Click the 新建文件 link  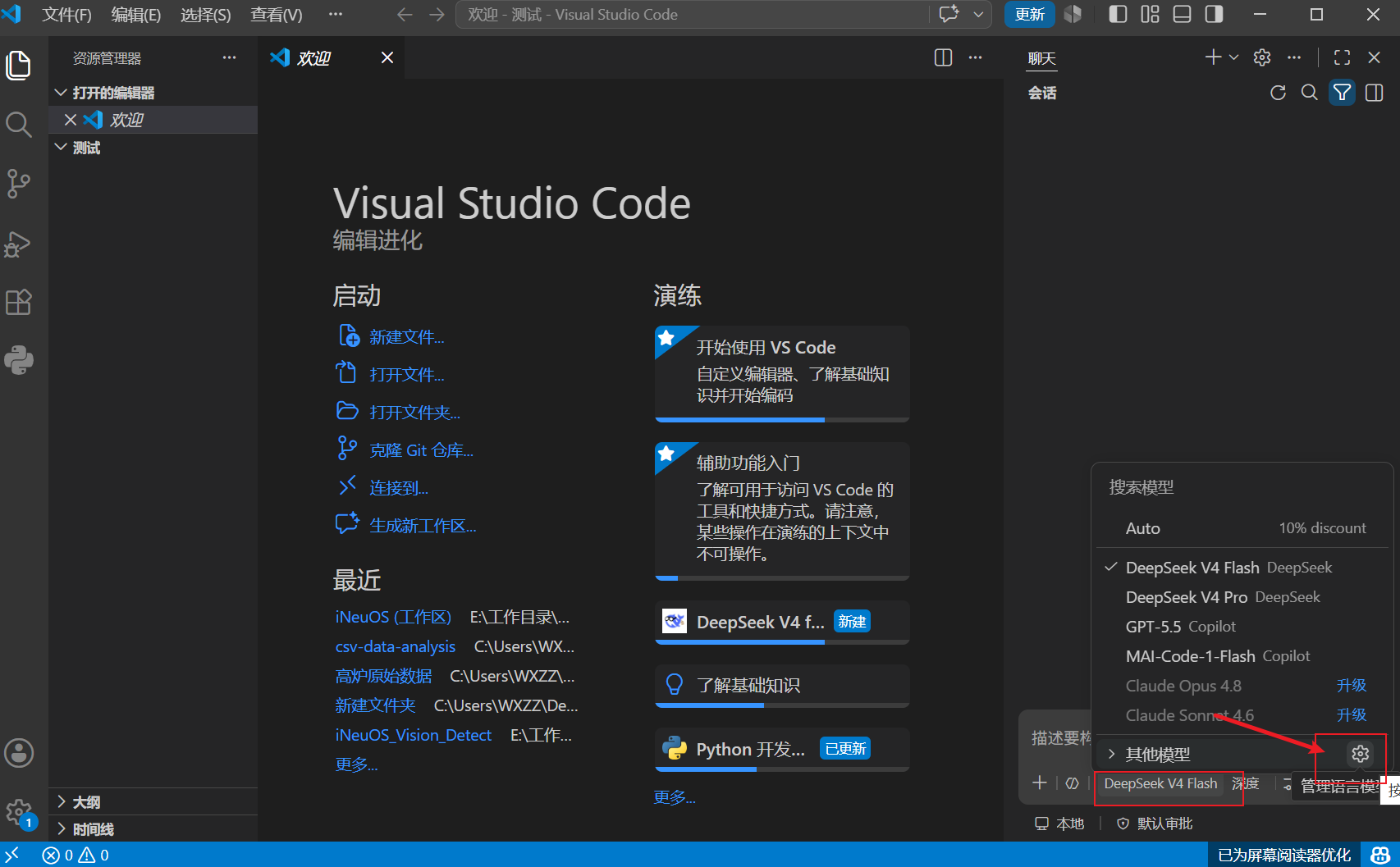(x=406, y=337)
